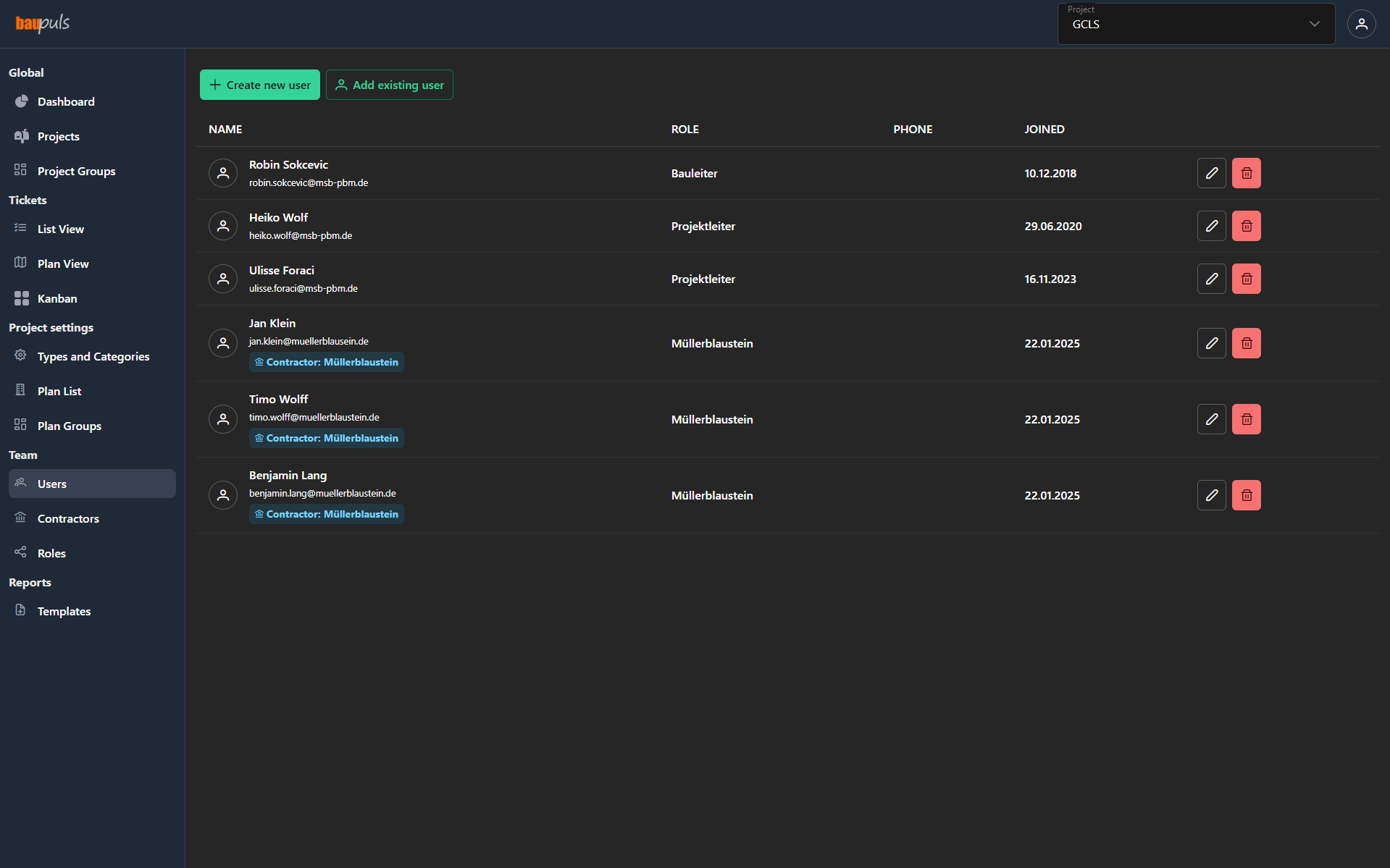Delete user Jan Klein with trash icon

[1246, 343]
